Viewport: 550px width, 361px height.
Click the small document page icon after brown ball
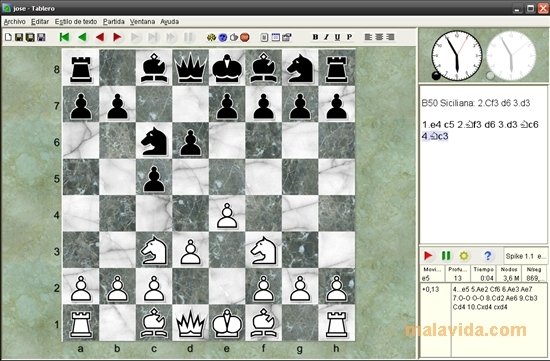[x=264, y=37]
